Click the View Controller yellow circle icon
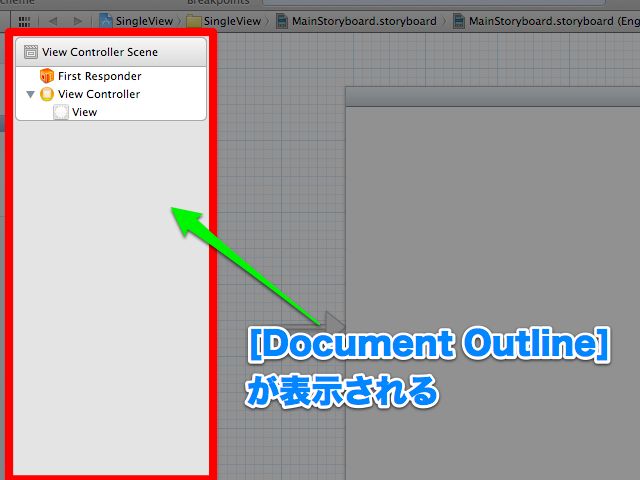 47,94
